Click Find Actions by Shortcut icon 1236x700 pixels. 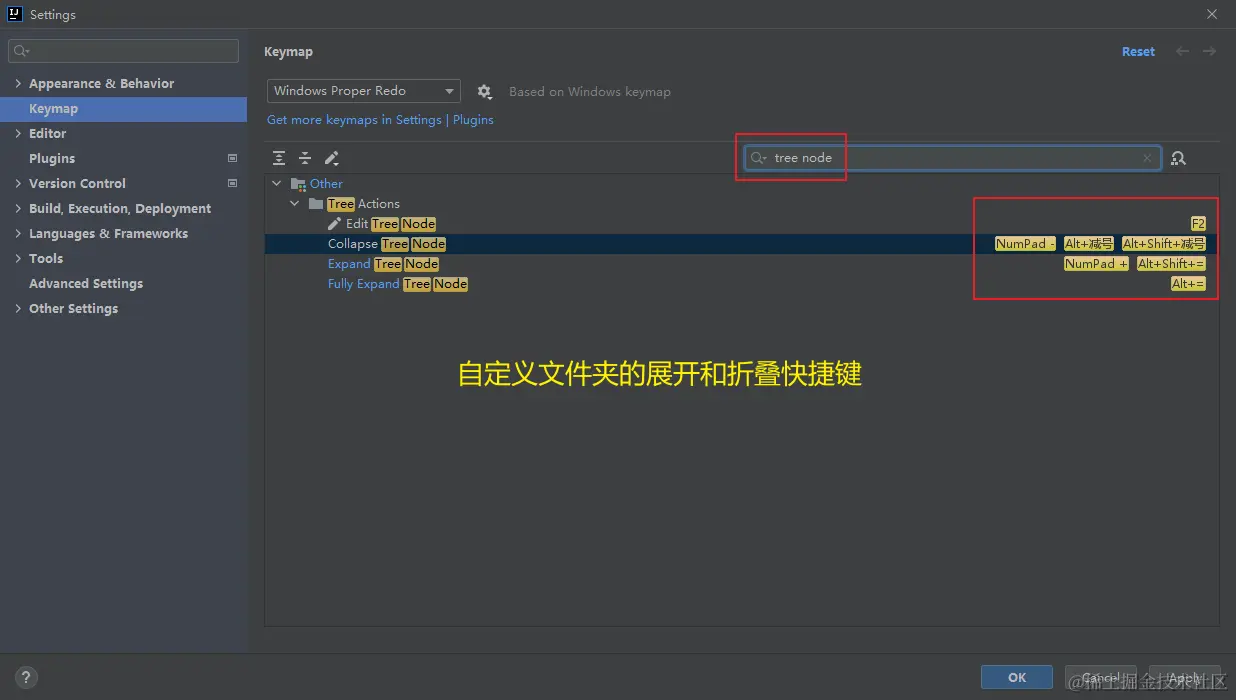(x=1178, y=158)
